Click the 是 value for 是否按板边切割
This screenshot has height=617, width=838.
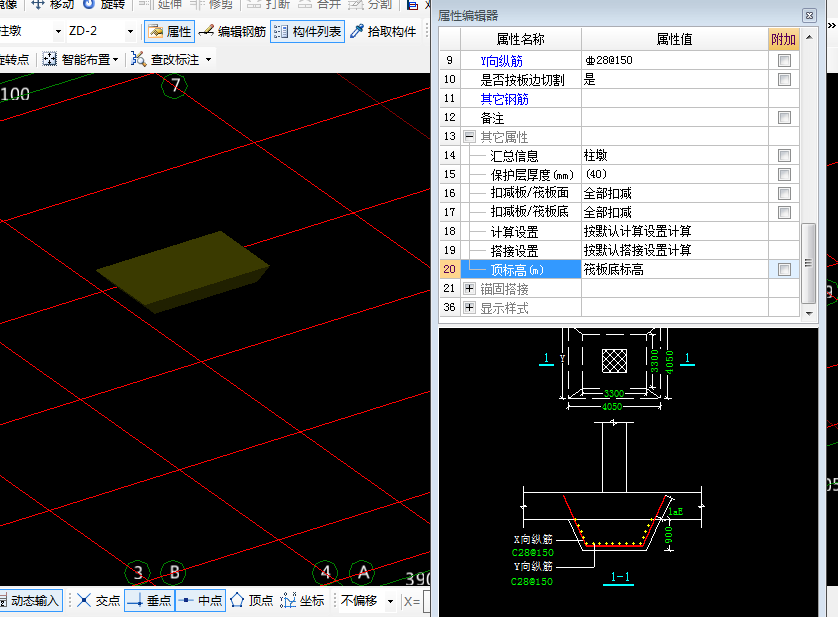(675, 80)
